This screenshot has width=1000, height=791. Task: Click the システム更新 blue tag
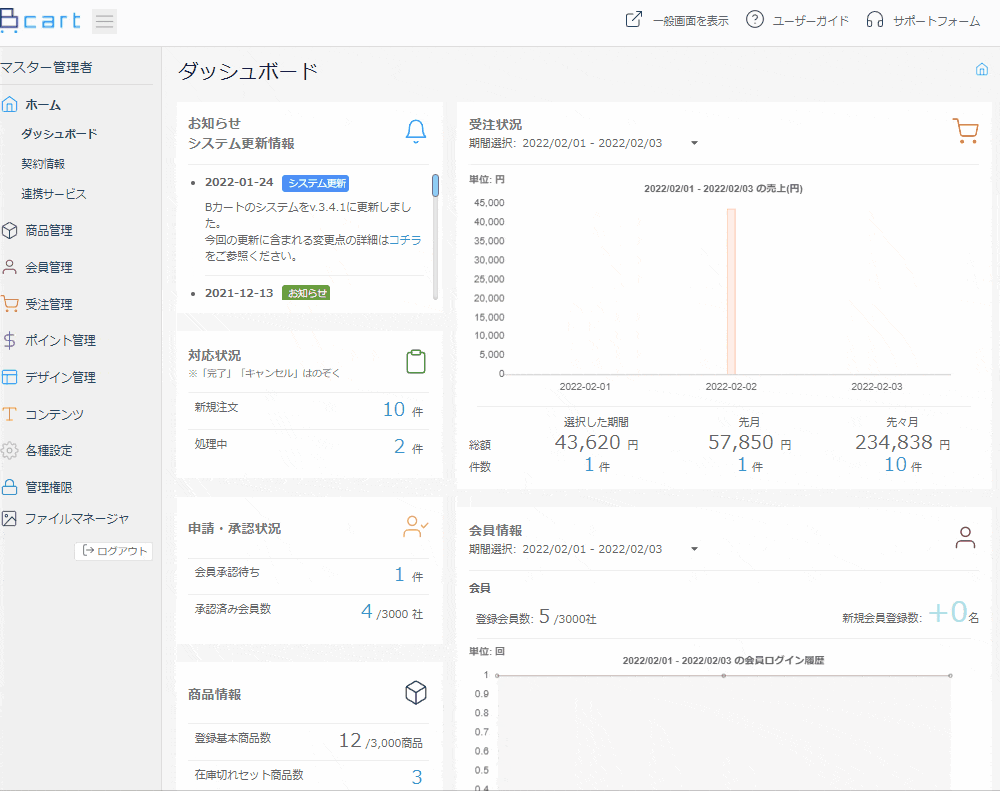tap(316, 183)
